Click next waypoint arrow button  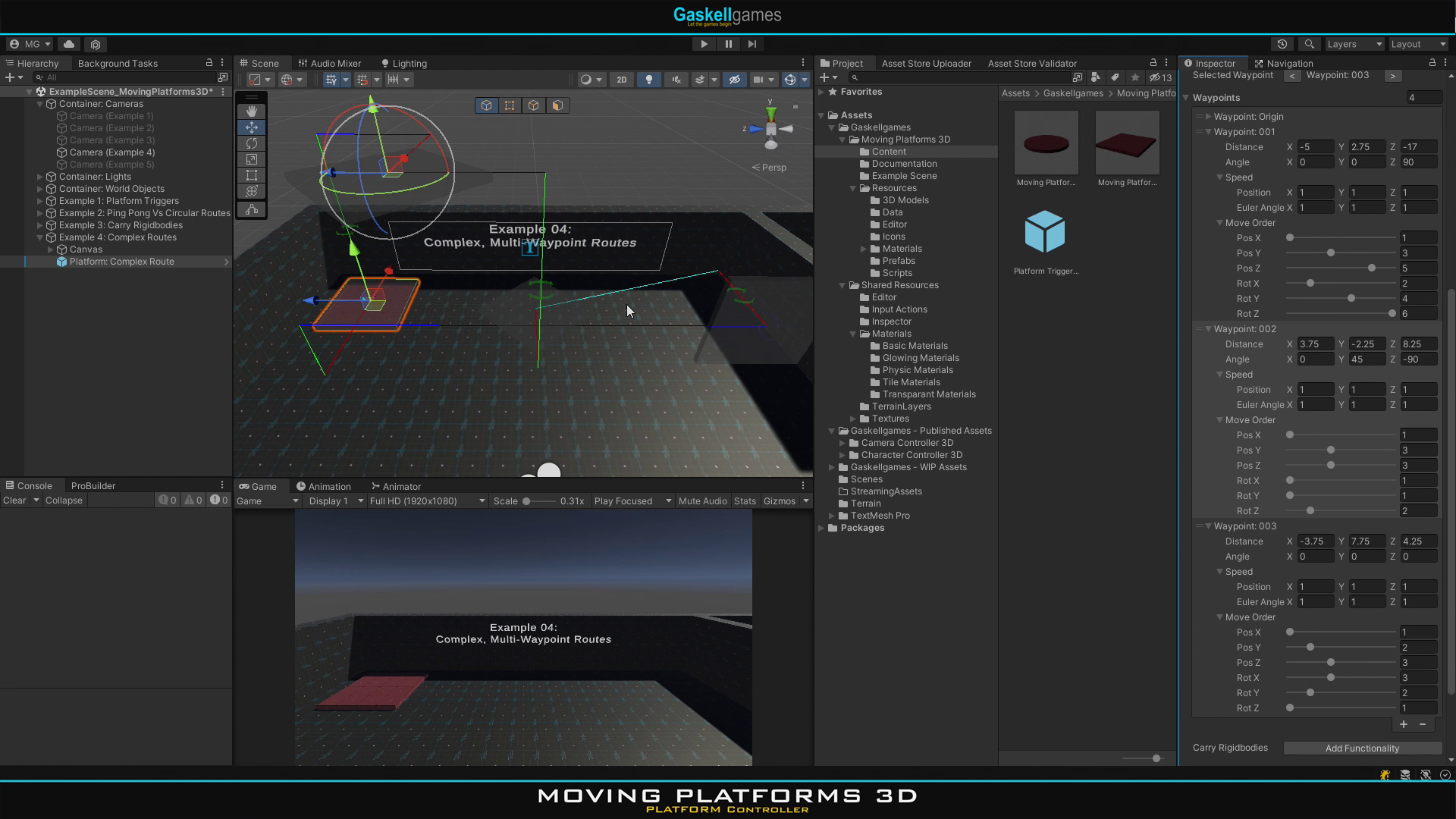click(1392, 76)
